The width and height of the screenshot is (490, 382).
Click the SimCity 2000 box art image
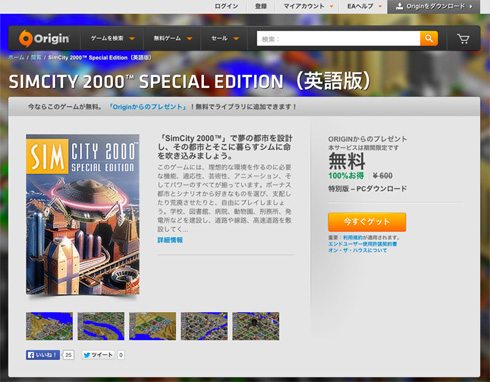pos(83,214)
